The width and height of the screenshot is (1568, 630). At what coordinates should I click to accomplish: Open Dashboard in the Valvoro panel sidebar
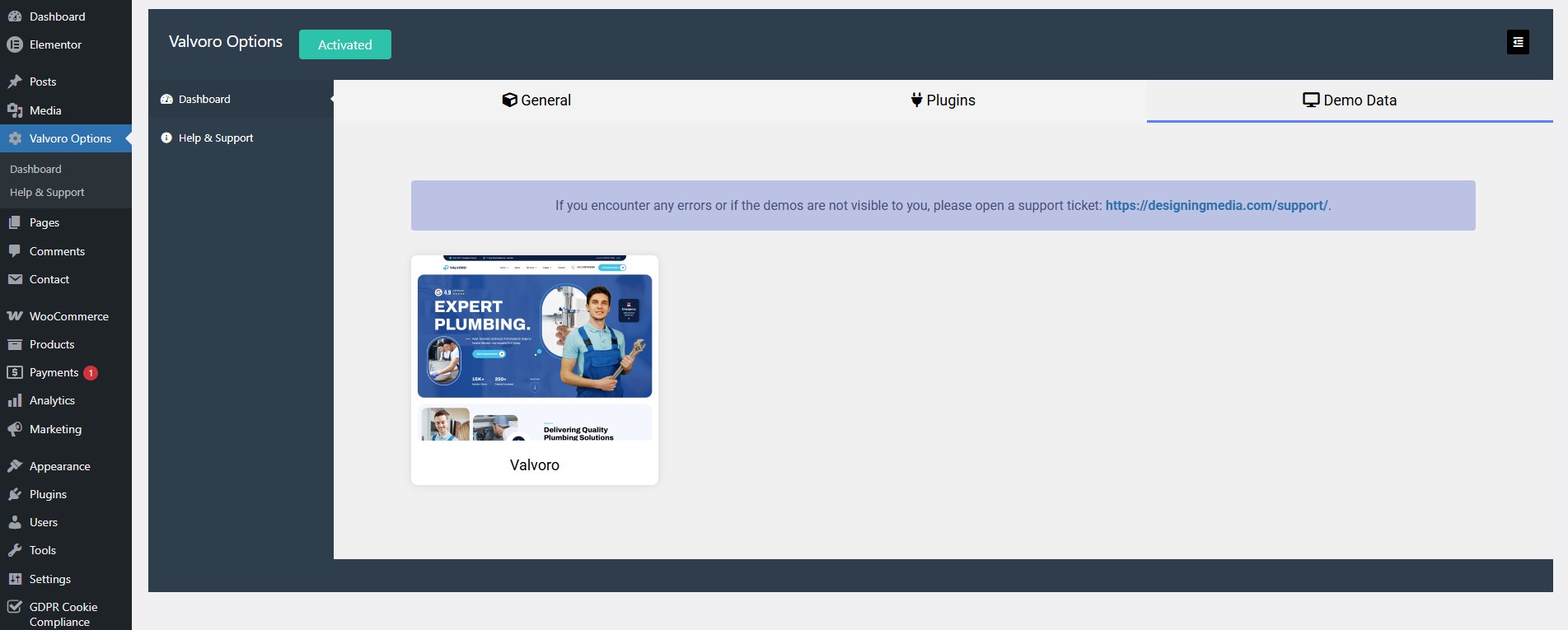pos(204,100)
